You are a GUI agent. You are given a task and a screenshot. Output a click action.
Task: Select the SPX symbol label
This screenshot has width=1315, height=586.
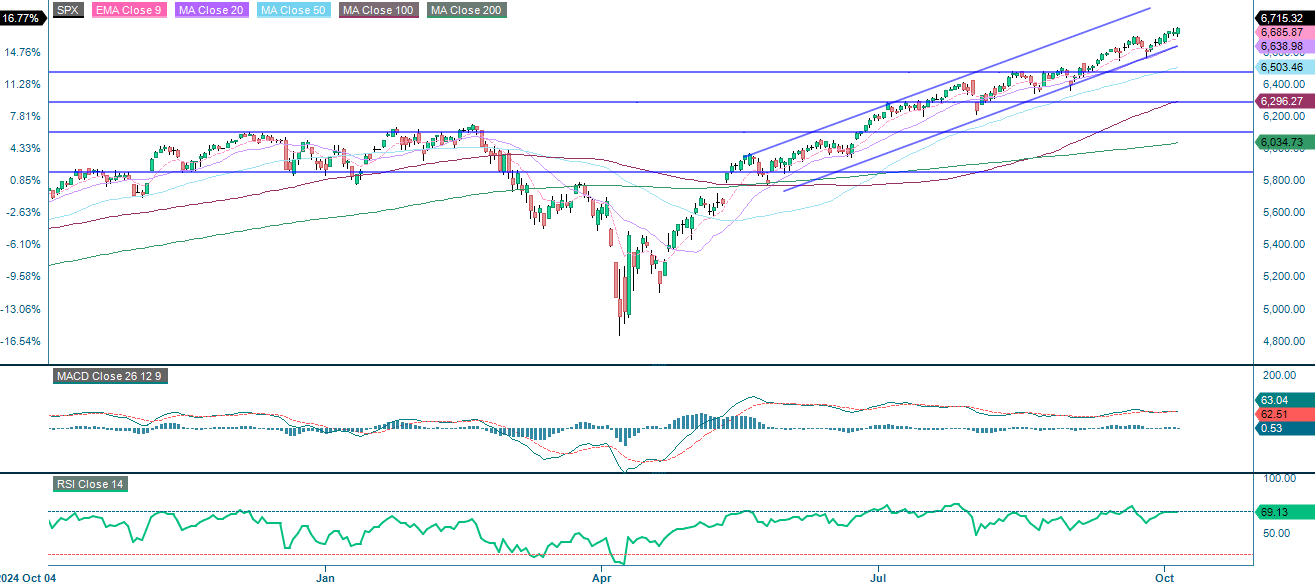(x=69, y=10)
